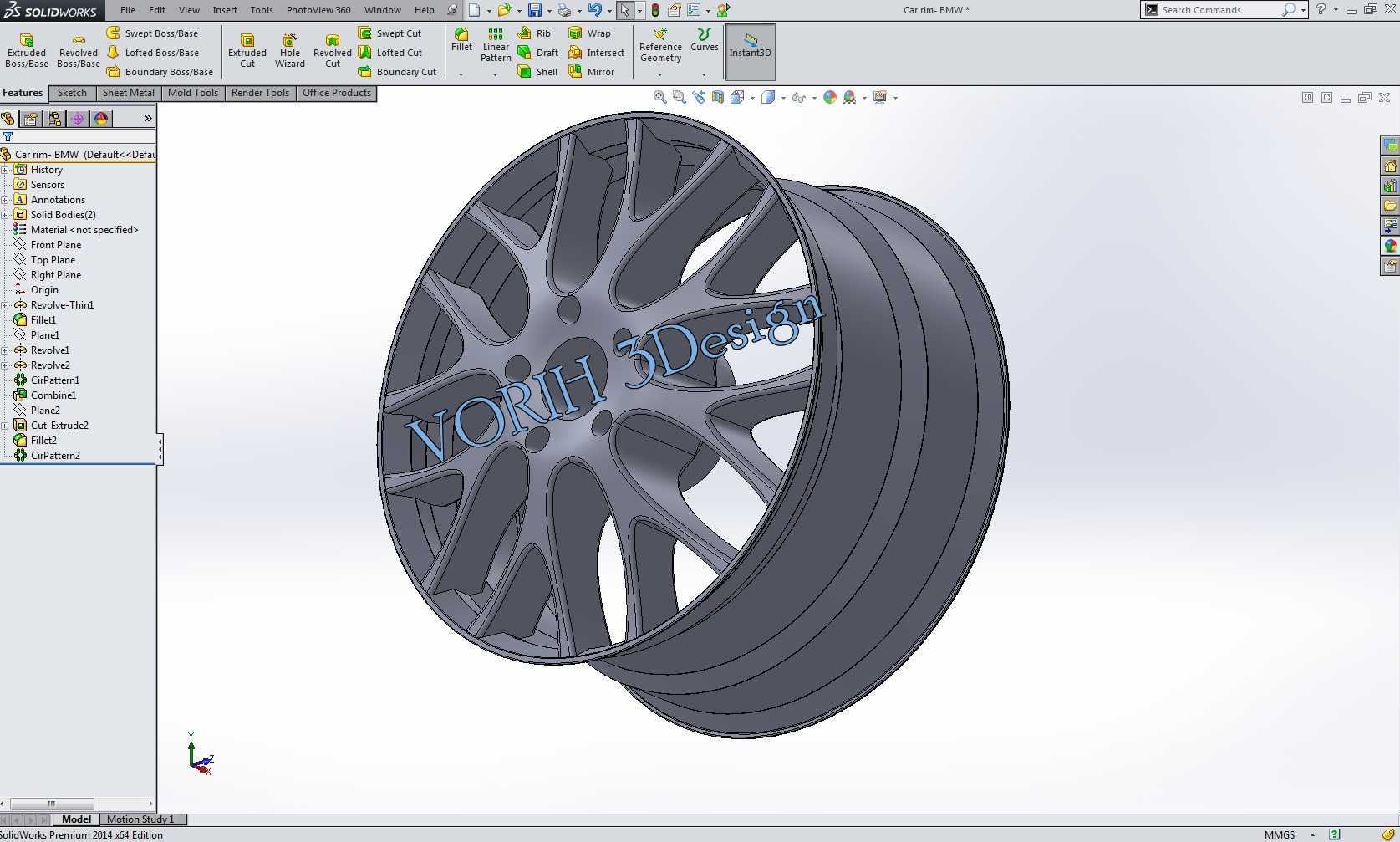Use the Wrap feature
Screen dimensions: 1400x842
(x=589, y=33)
